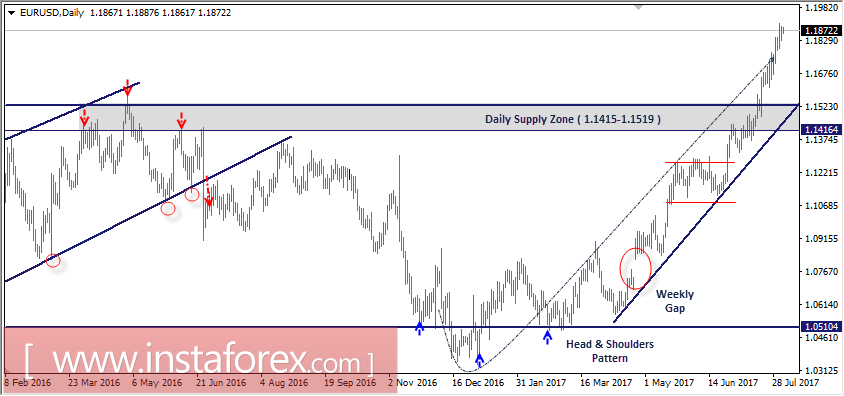Image resolution: width=844 pixels, height=396 pixels.
Task: Click the 21 Jun 2016 date label
Action: (x=221, y=383)
